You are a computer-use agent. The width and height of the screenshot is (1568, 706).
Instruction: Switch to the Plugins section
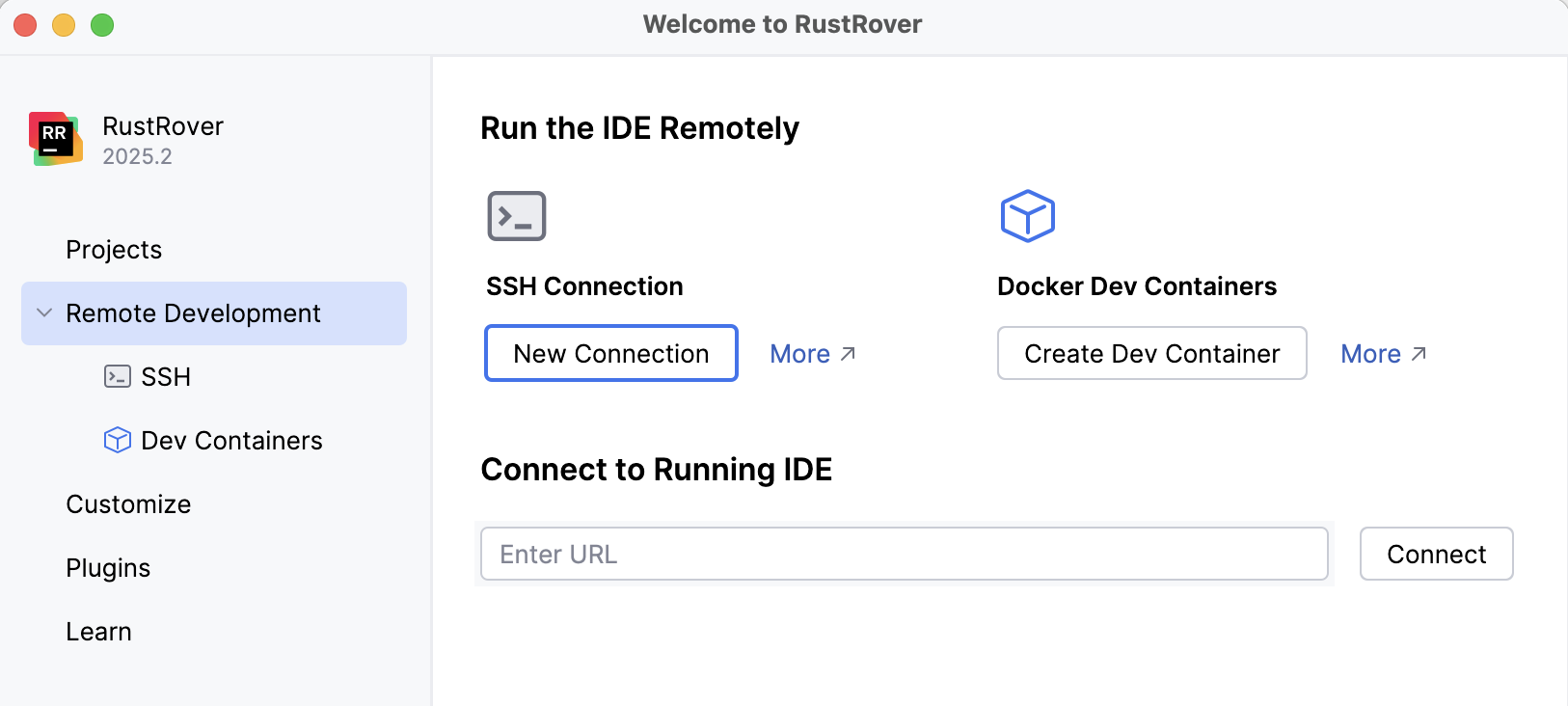108,568
